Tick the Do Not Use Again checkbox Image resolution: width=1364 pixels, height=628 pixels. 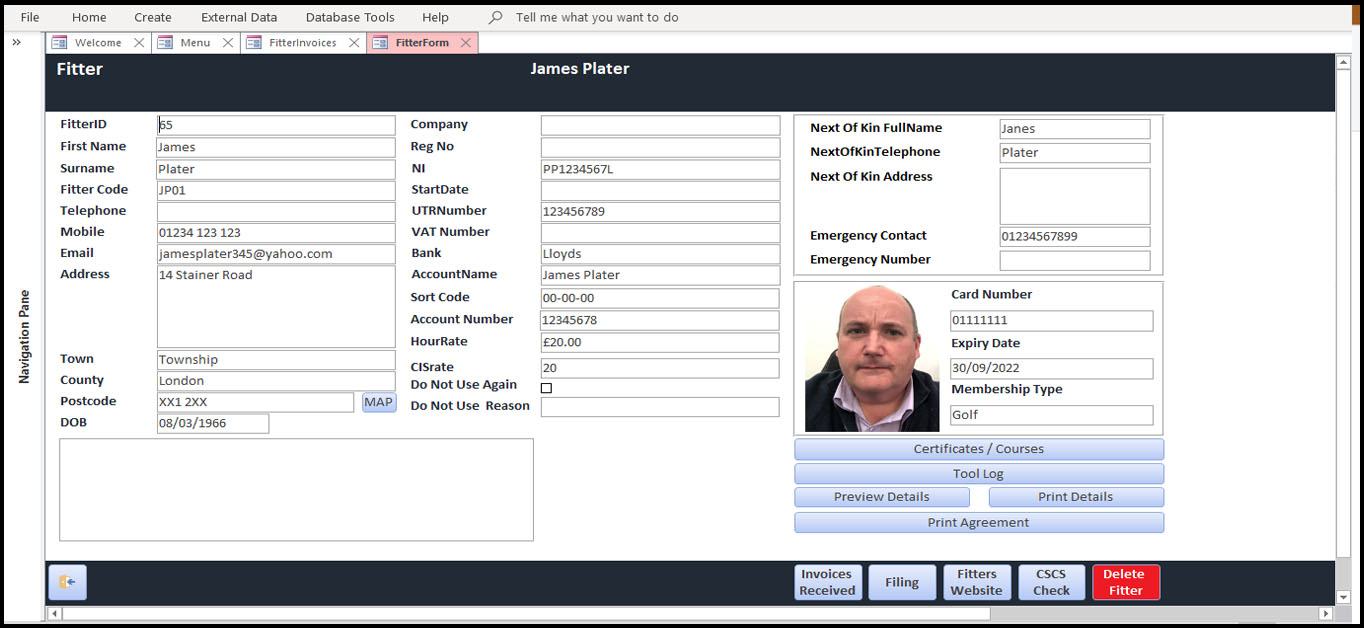pos(546,388)
